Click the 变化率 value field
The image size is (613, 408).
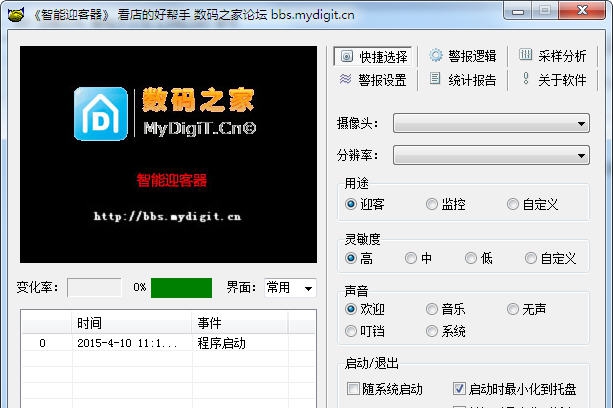(94, 288)
